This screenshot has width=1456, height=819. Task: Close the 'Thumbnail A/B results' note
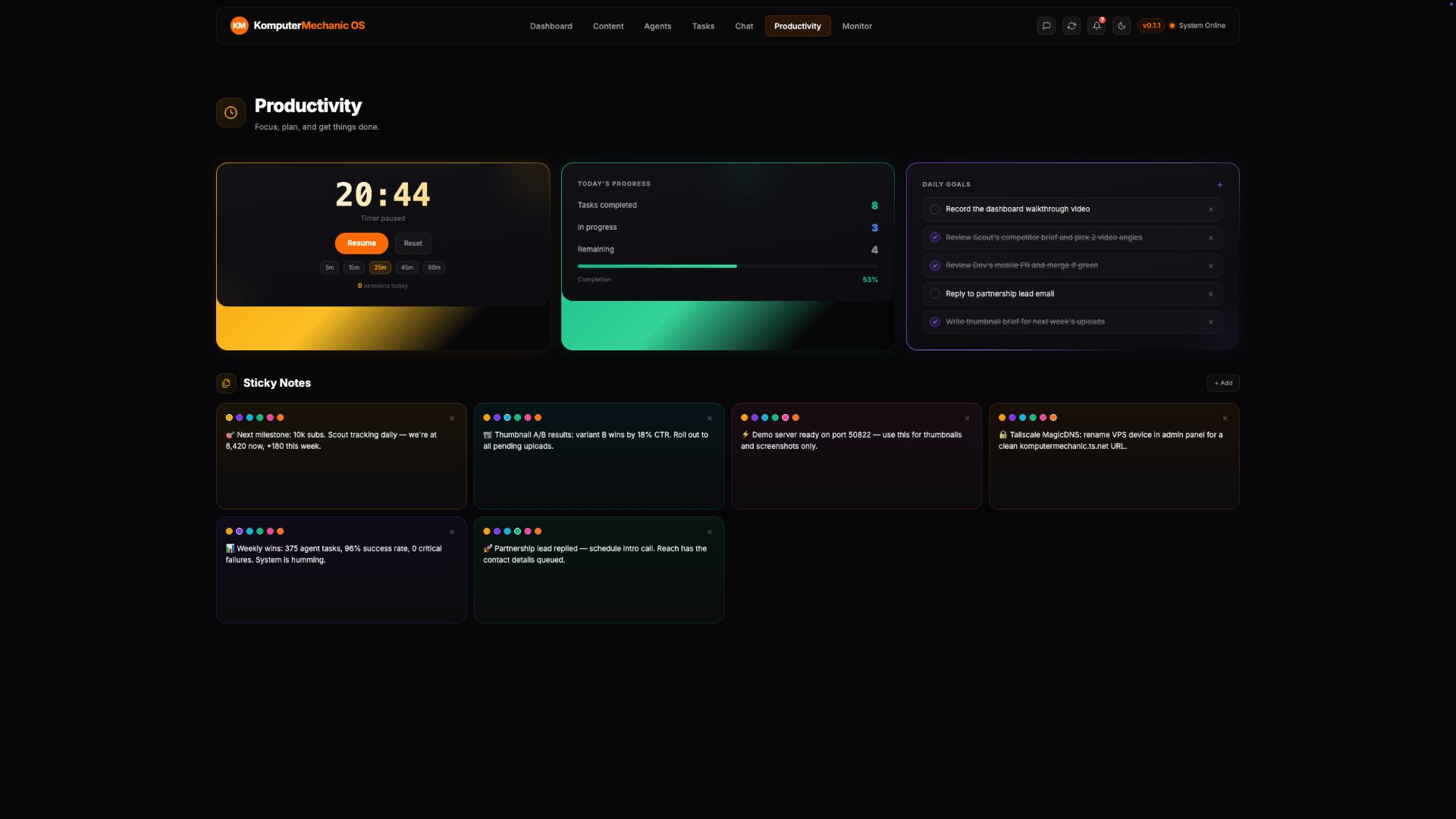click(x=710, y=419)
